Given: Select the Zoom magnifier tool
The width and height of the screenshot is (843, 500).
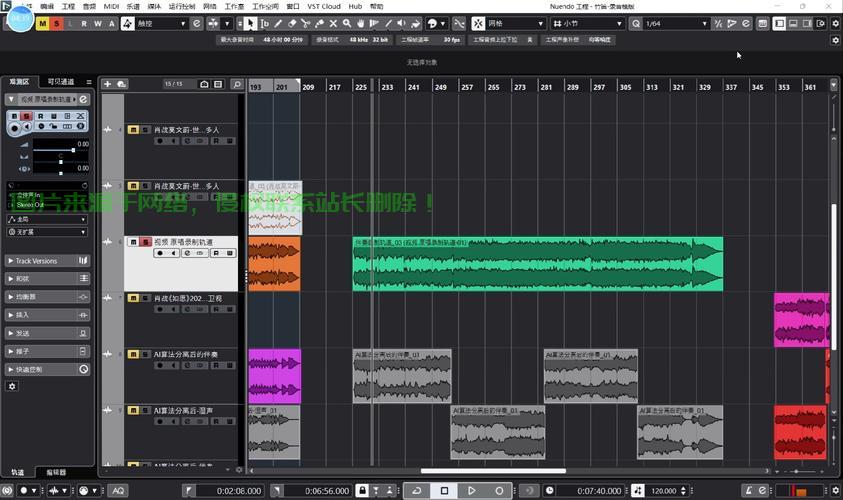Looking at the screenshot, I should pos(347,24).
